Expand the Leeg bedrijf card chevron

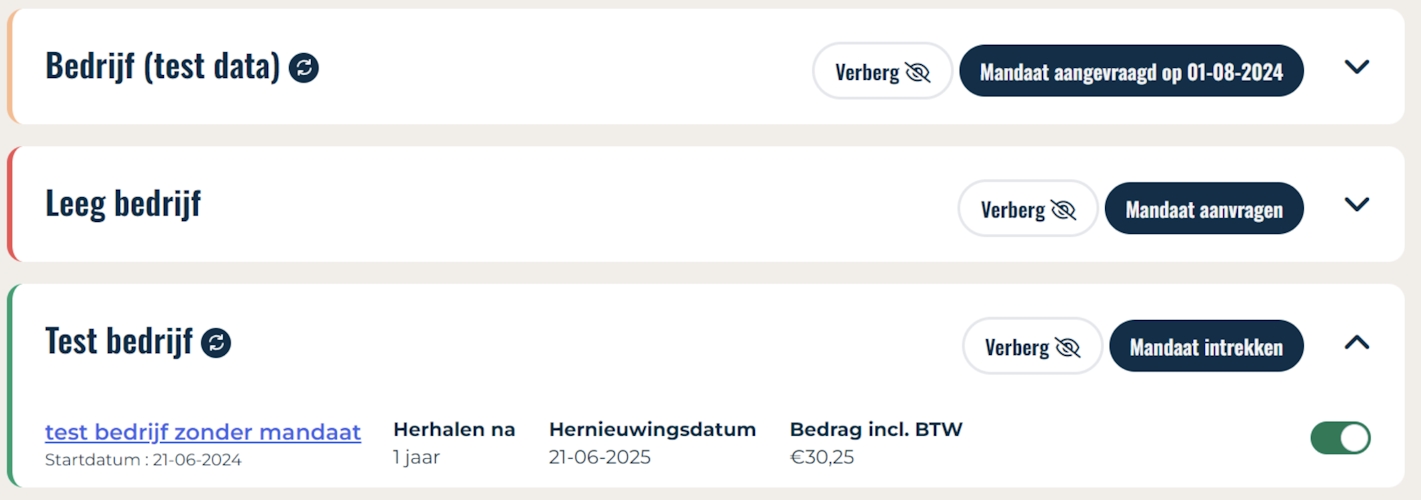pos(1356,205)
